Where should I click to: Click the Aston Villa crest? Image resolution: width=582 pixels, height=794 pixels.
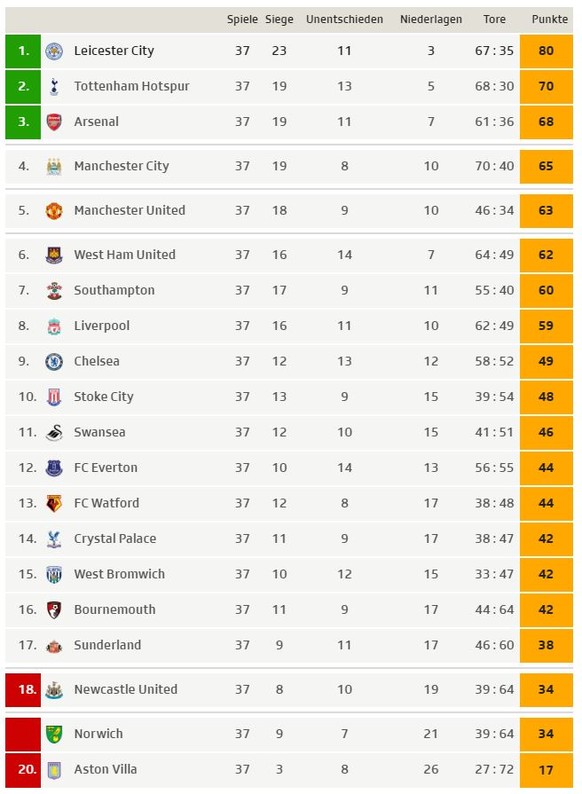pos(54,770)
